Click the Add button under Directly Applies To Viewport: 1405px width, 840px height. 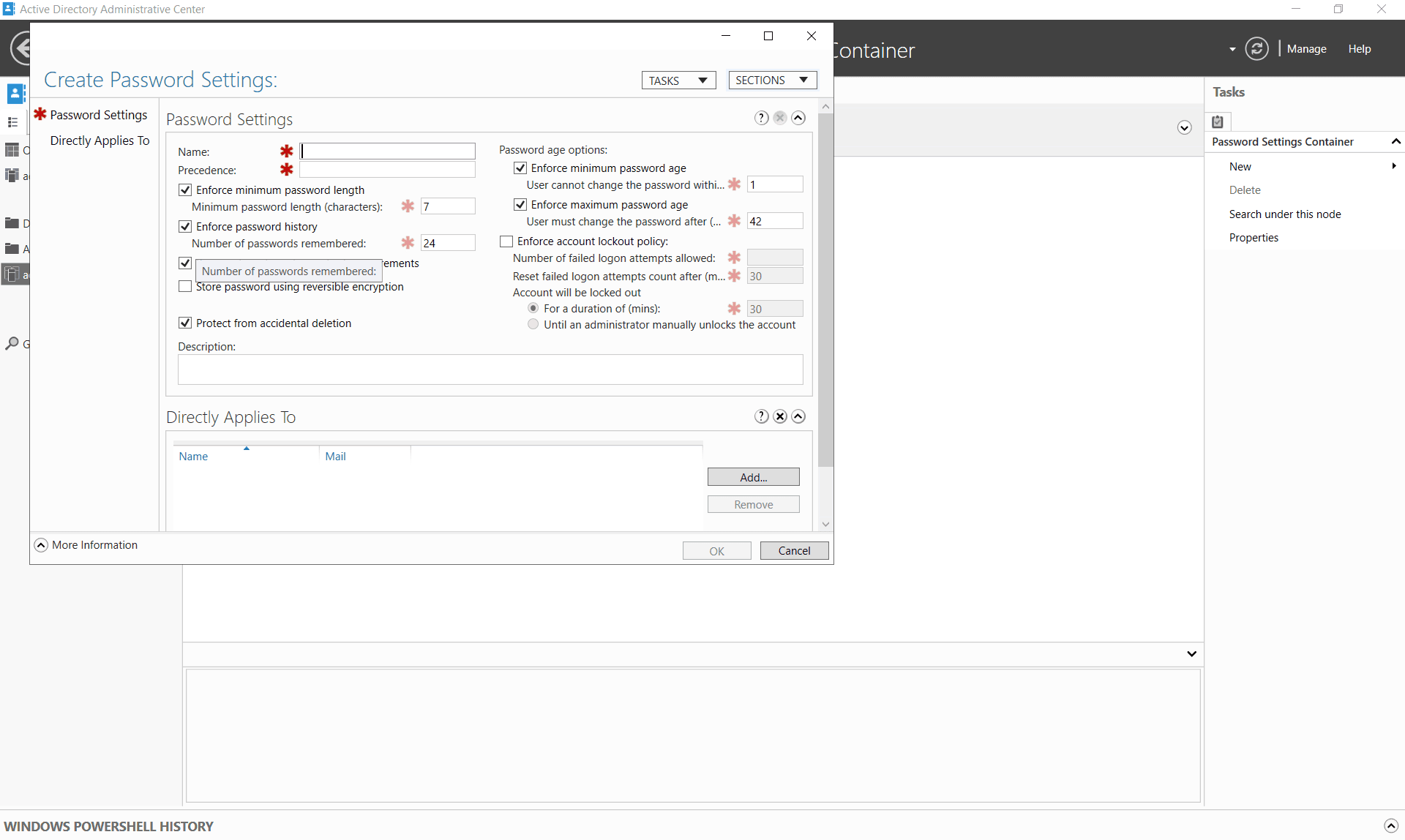753,476
